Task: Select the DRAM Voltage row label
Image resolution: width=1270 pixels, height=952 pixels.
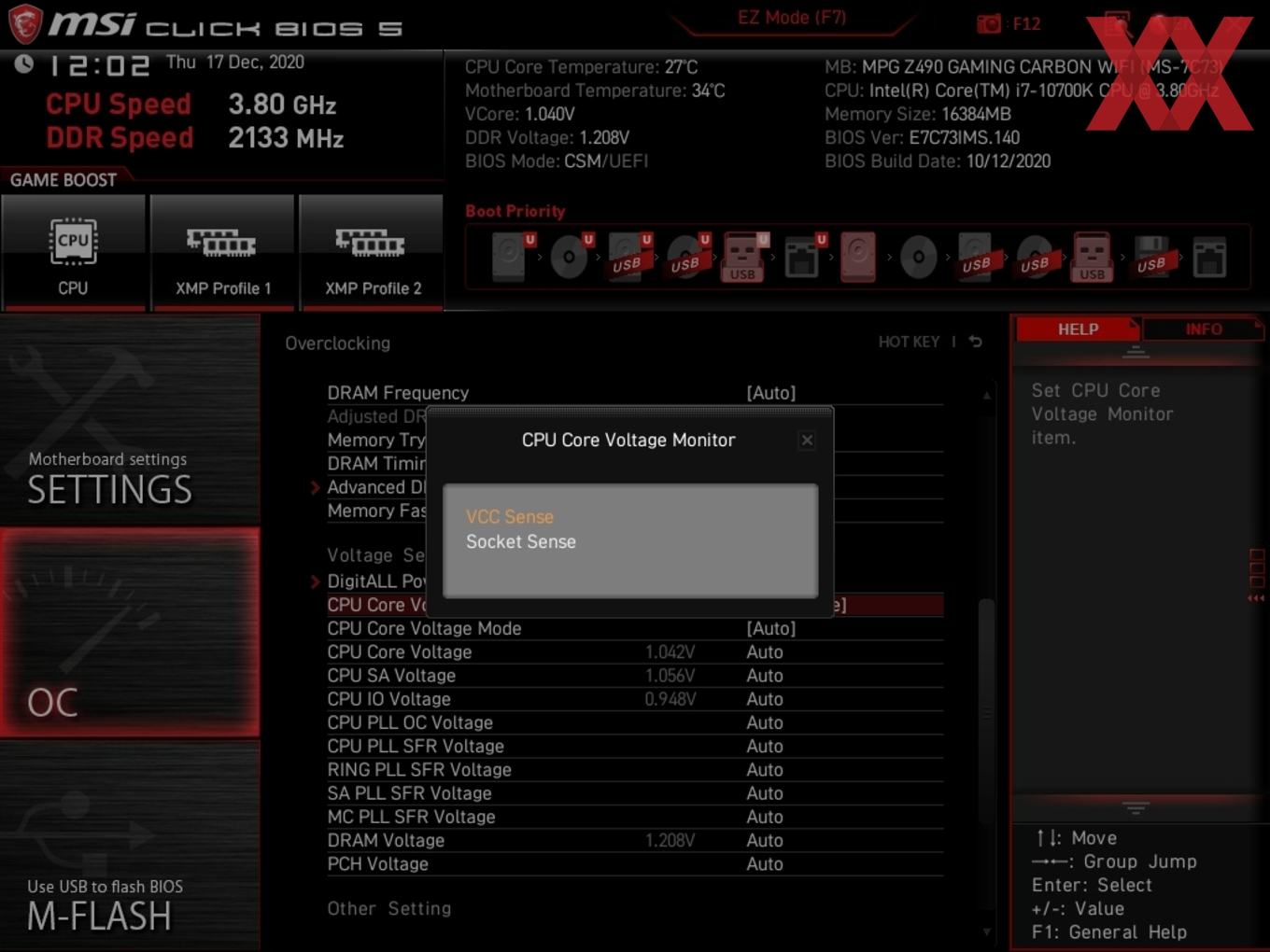Action: 386,840
